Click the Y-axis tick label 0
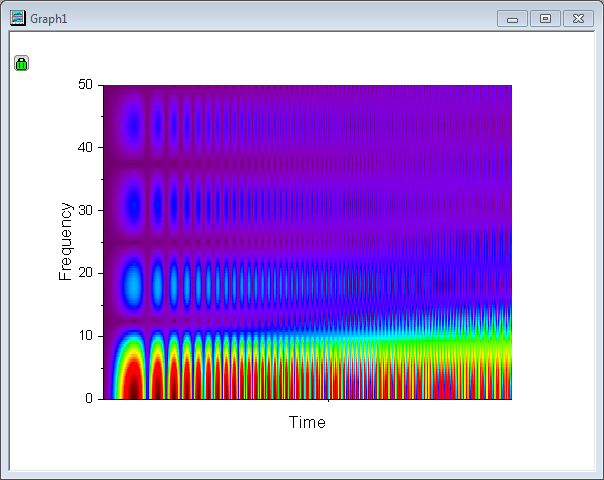The width and height of the screenshot is (604, 480). (89, 398)
